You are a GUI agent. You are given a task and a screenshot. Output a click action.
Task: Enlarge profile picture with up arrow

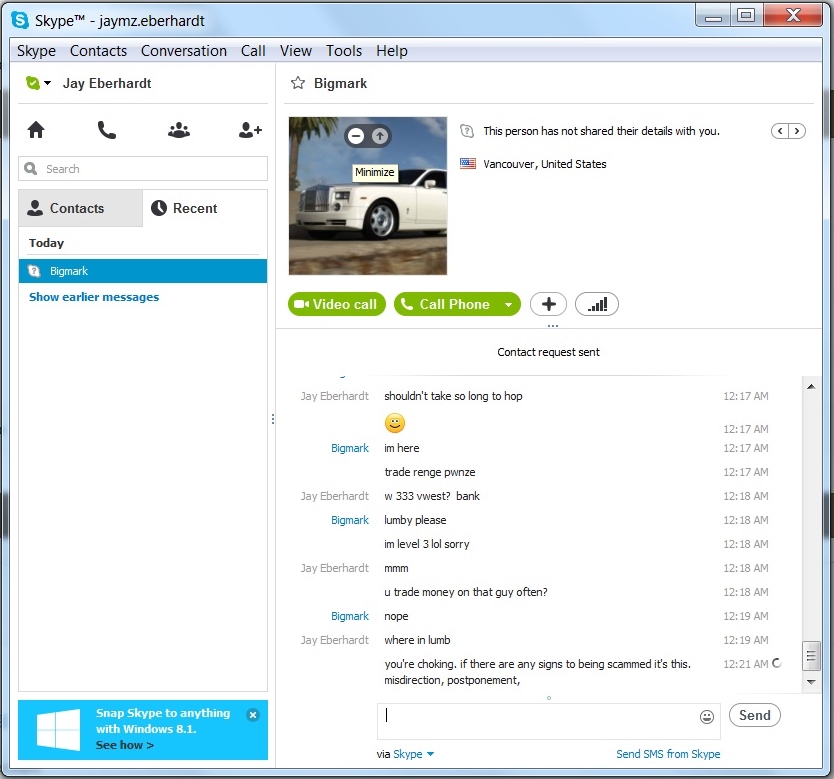[379, 136]
